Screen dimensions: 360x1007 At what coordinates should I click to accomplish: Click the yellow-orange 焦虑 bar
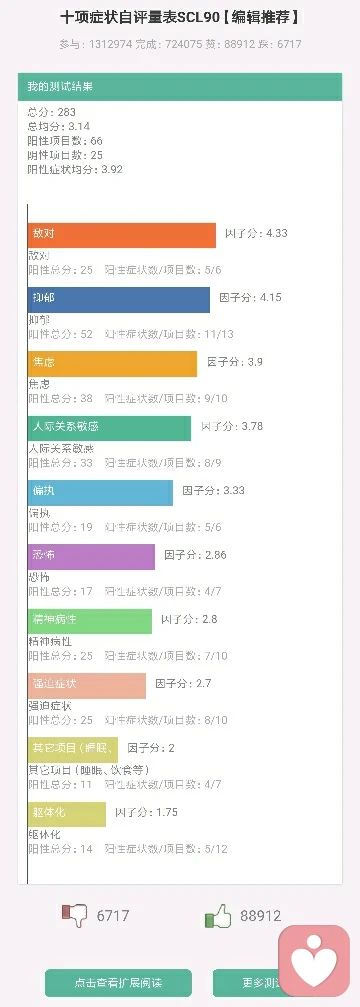click(112, 363)
